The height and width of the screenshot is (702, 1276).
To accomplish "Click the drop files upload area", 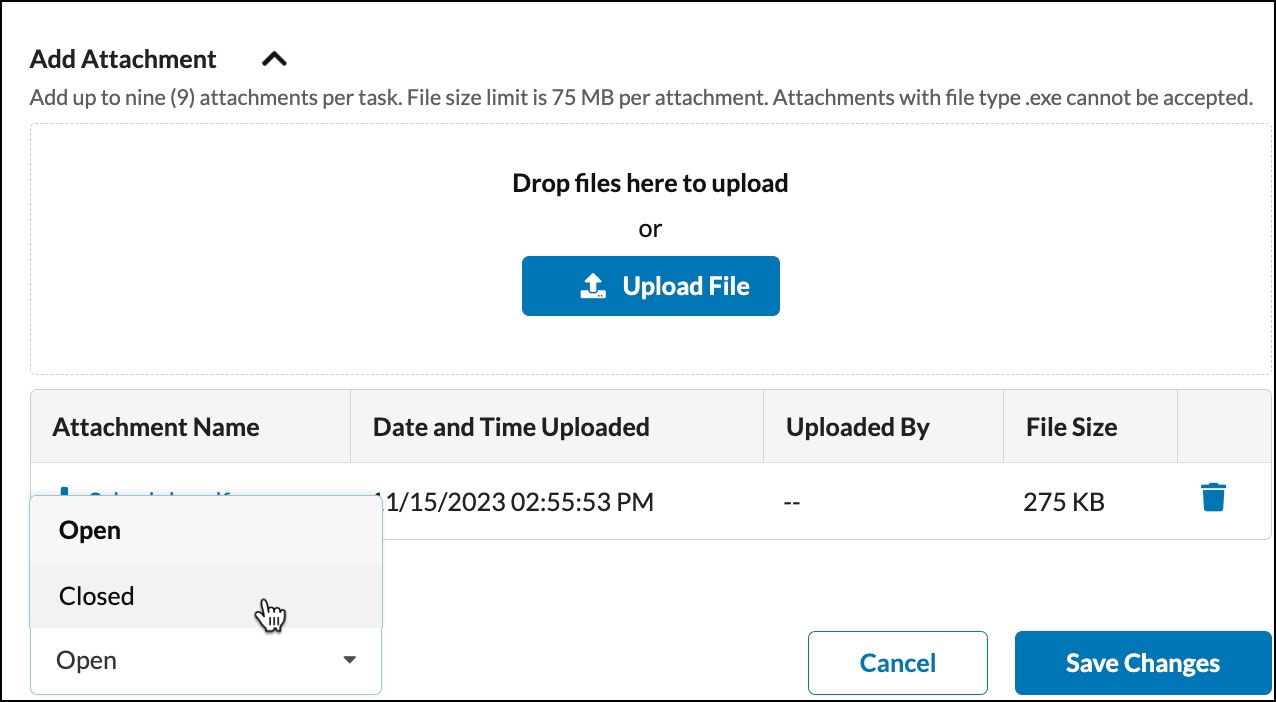I will [x=650, y=249].
